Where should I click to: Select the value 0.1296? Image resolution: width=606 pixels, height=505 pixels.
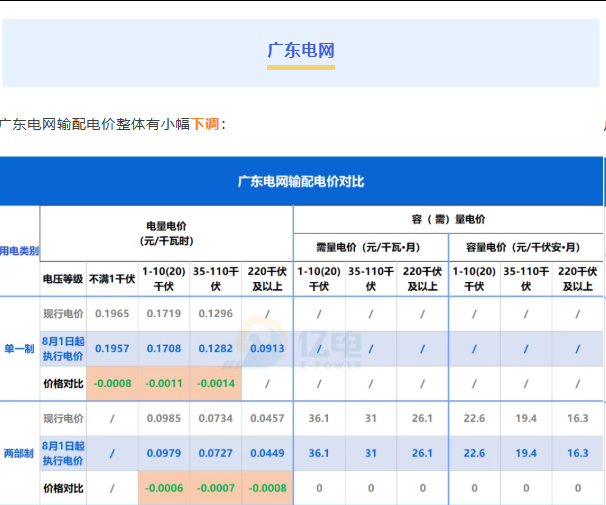[216, 313]
